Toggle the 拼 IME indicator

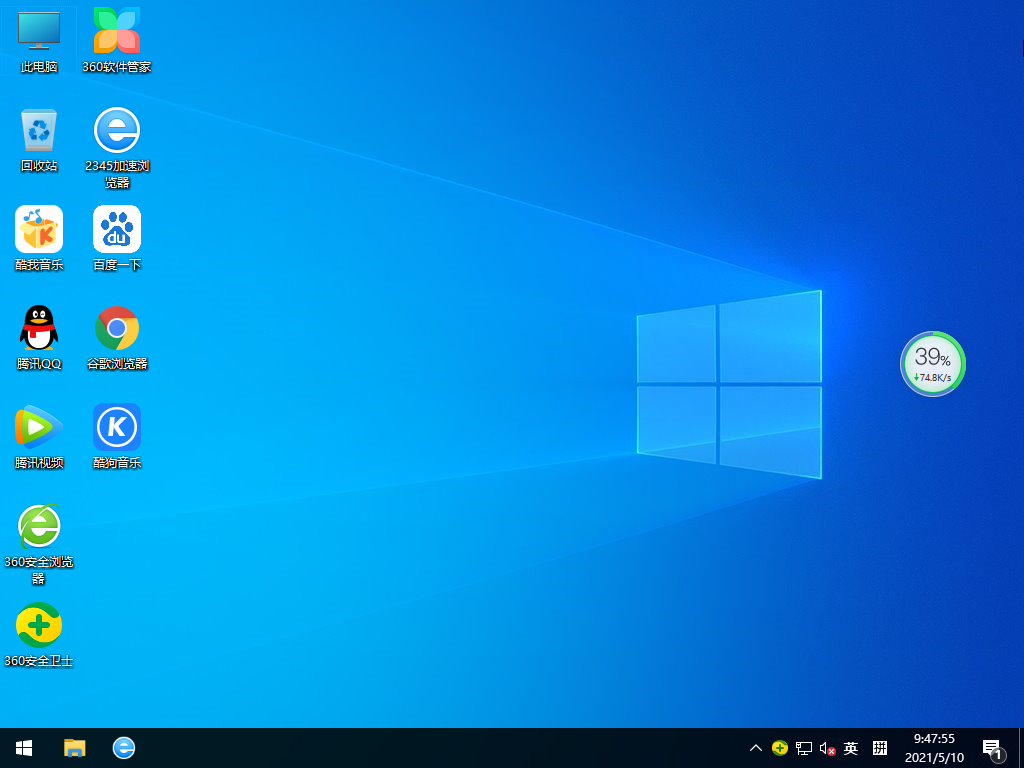[x=878, y=747]
